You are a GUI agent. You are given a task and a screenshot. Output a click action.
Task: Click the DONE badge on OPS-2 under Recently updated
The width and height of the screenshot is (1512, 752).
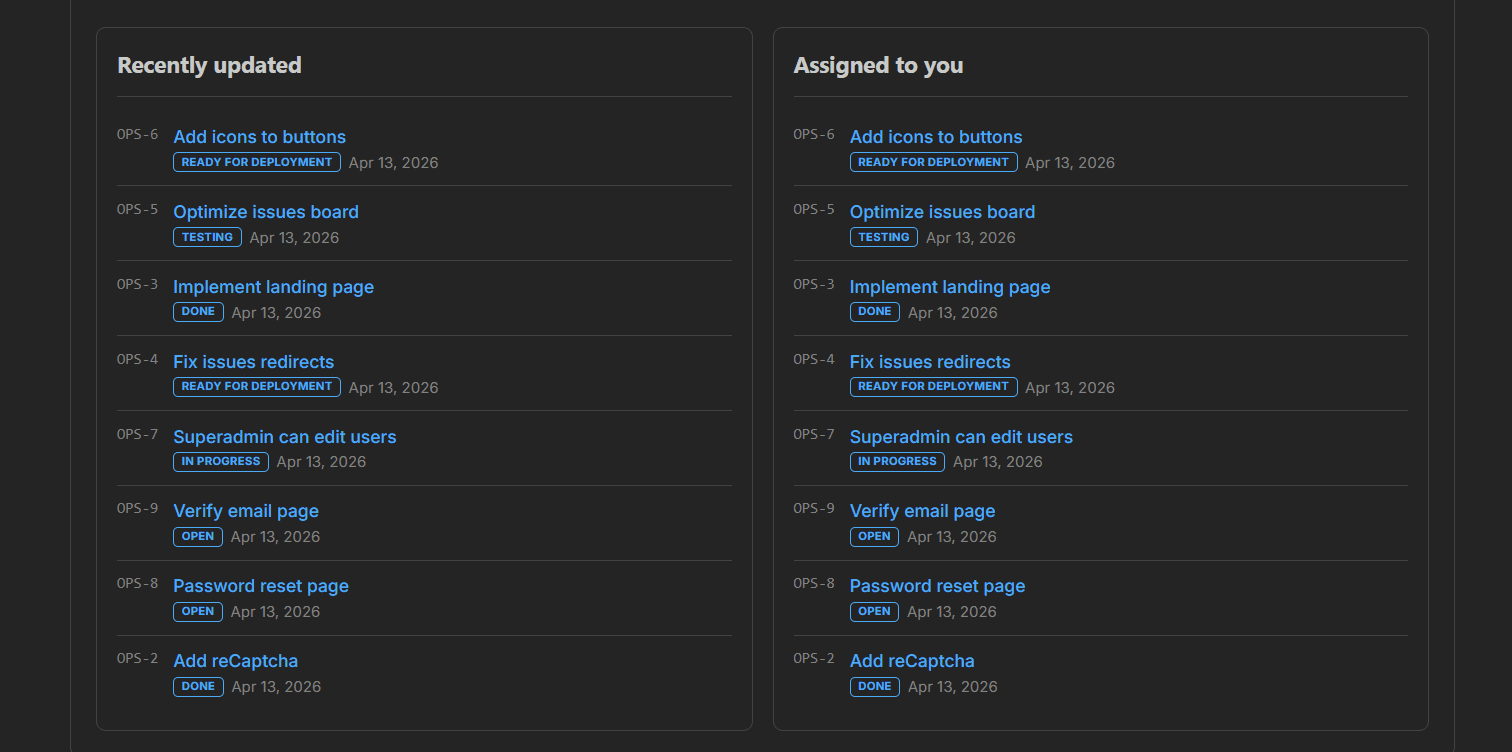(x=197, y=687)
